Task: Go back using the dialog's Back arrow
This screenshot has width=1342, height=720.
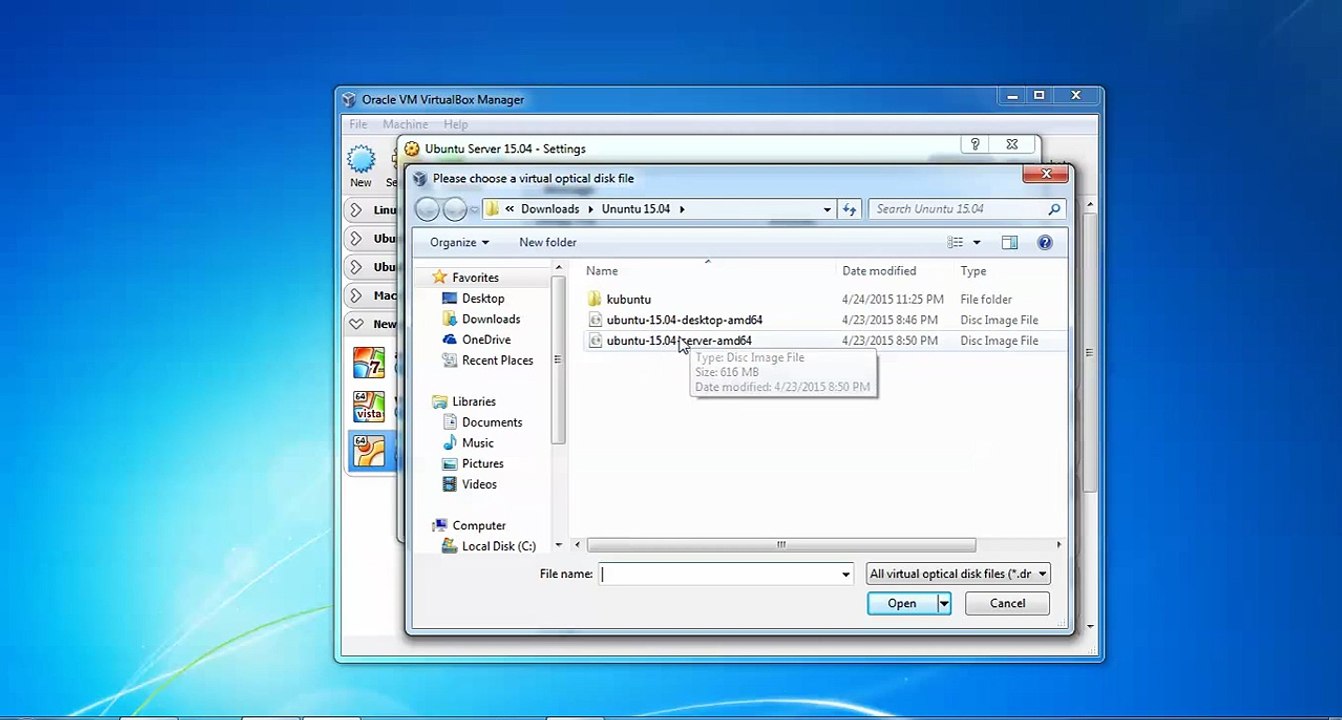Action: point(427,209)
